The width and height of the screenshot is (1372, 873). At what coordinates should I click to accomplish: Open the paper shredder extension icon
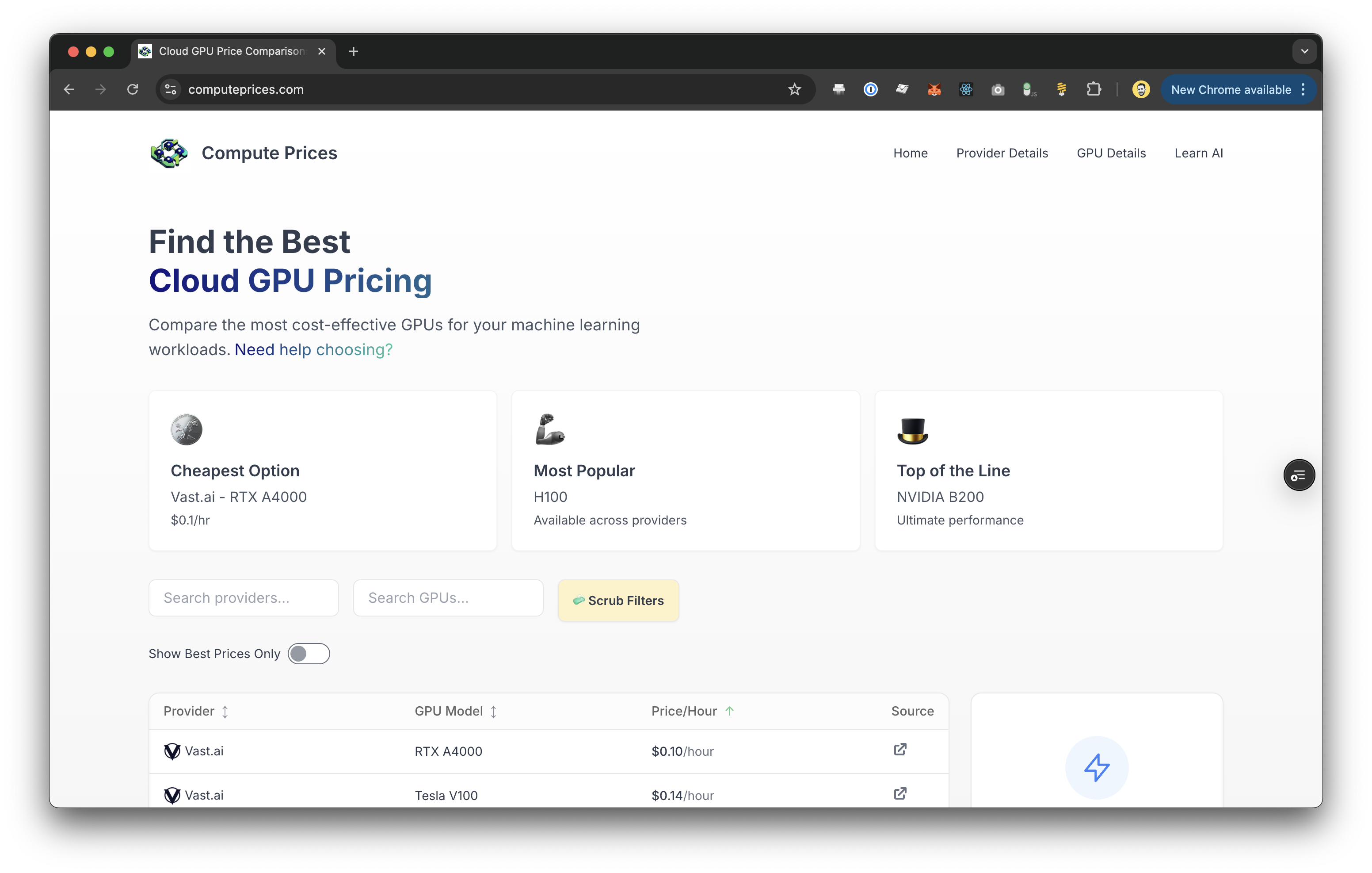pyautogui.click(x=838, y=89)
